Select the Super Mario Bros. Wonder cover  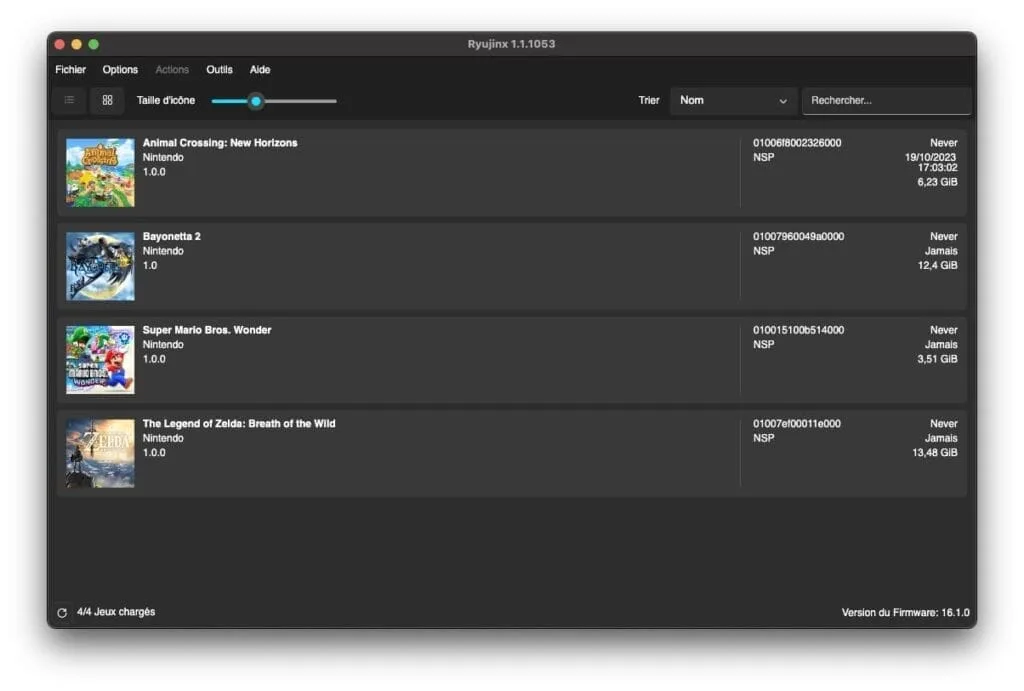pyautogui.click(x=100, y=359)
